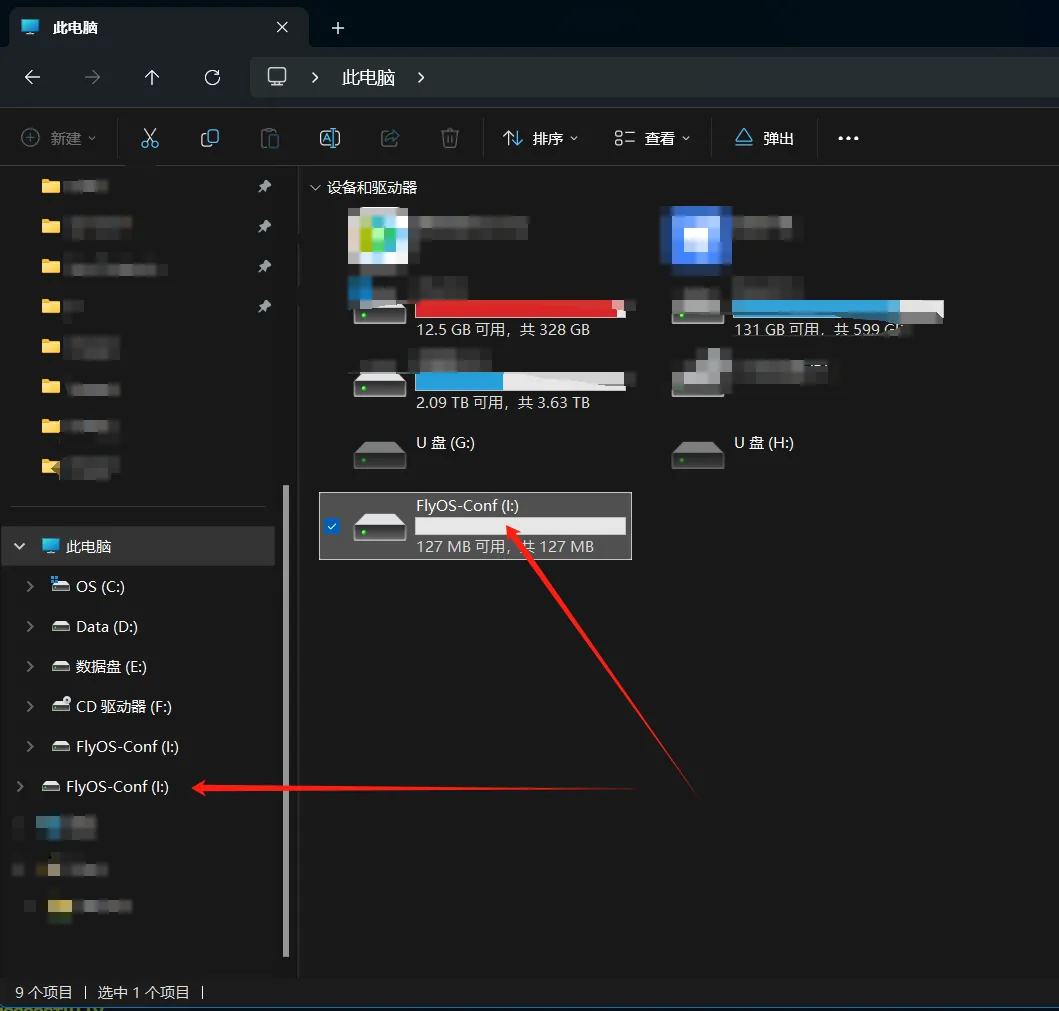Click the Copy icon in toolbar
The image size is (1059, 1011).
coord(210,138)
